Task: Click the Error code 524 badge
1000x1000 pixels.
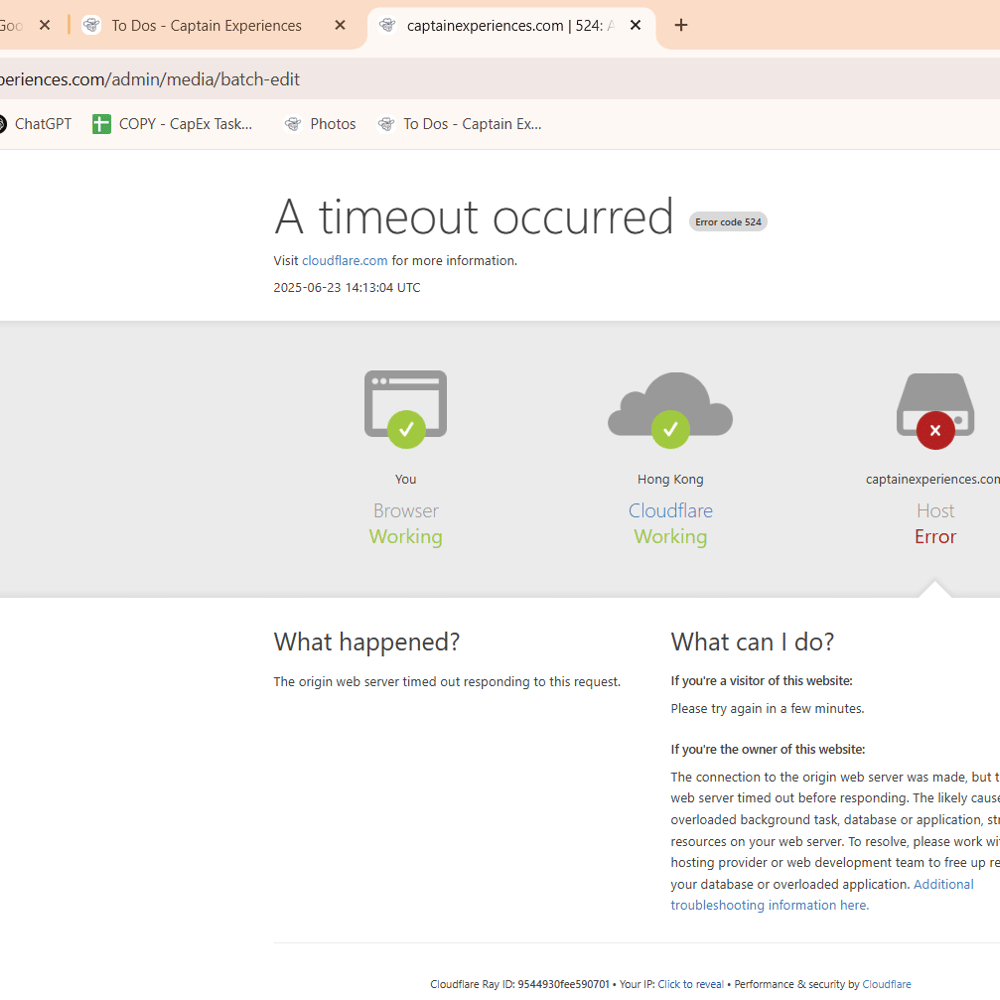Action: pyautogui.click(x=728, y=222)
